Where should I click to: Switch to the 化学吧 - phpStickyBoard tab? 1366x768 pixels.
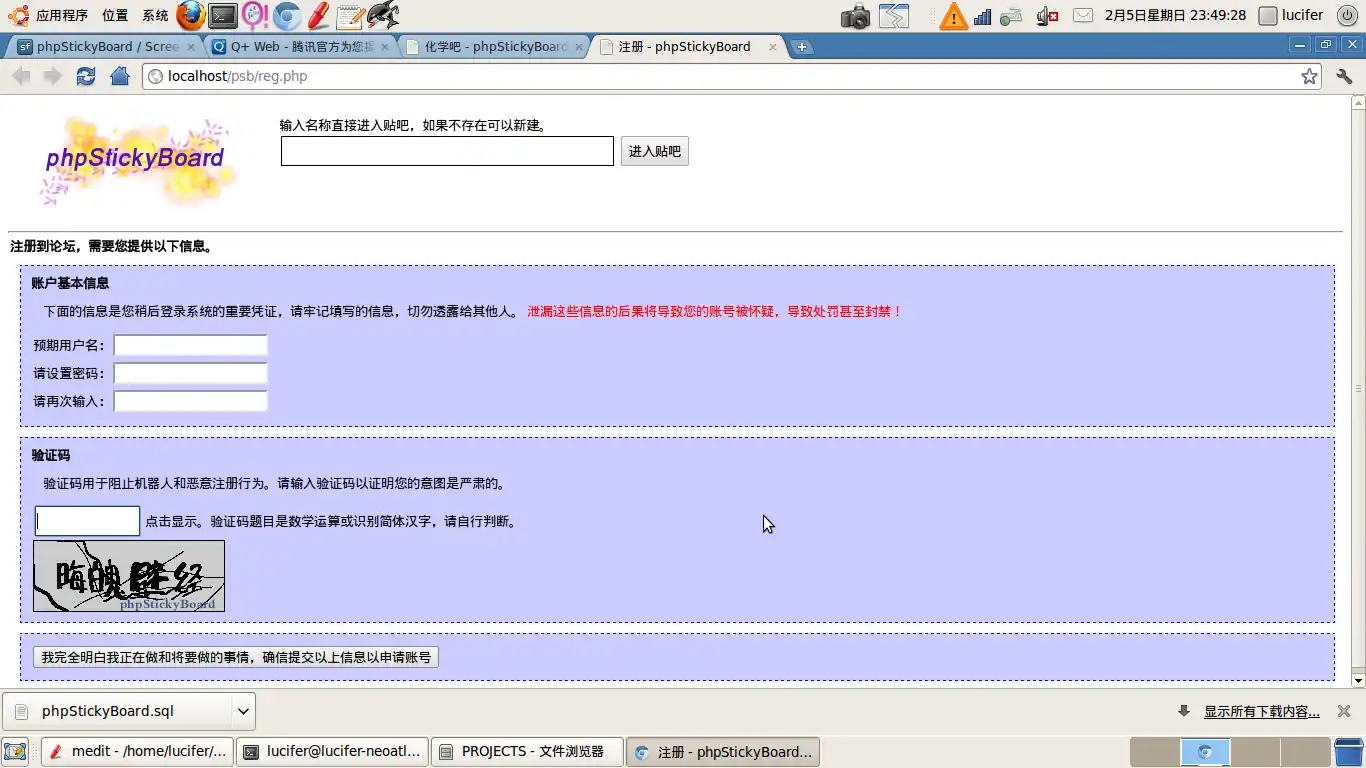click(x=493, y=47)
